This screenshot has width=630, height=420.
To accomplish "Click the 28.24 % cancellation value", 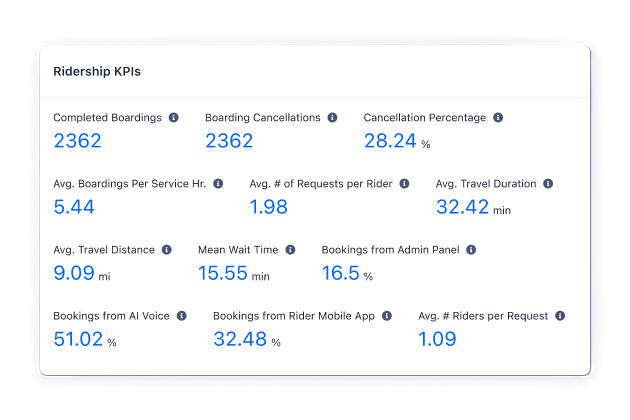I will (397, 141).
